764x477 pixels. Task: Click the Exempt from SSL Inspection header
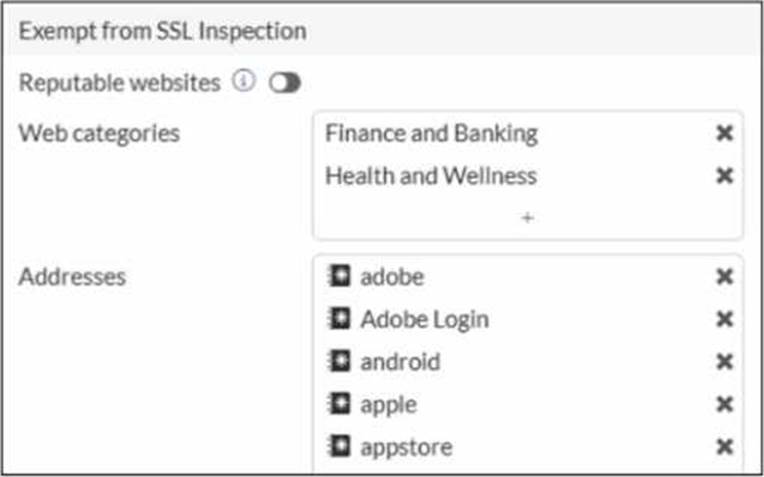point(163,31)
